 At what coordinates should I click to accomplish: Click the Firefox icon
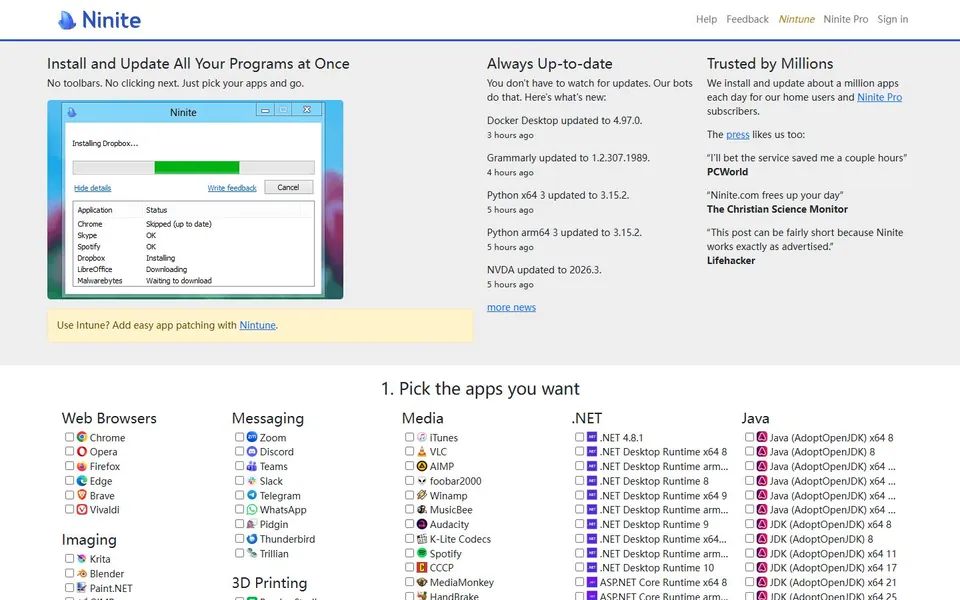[81, 466]
